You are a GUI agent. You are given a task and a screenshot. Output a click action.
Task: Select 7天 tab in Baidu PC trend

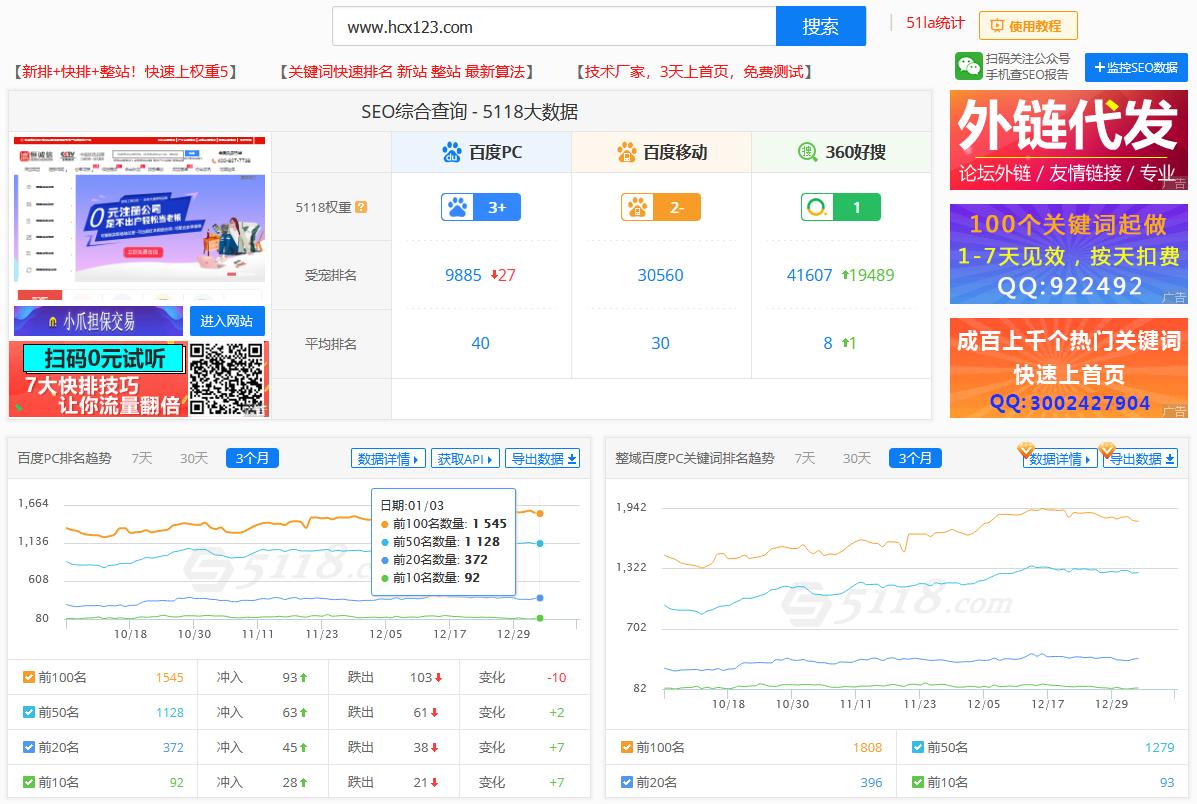pos(142,458)
